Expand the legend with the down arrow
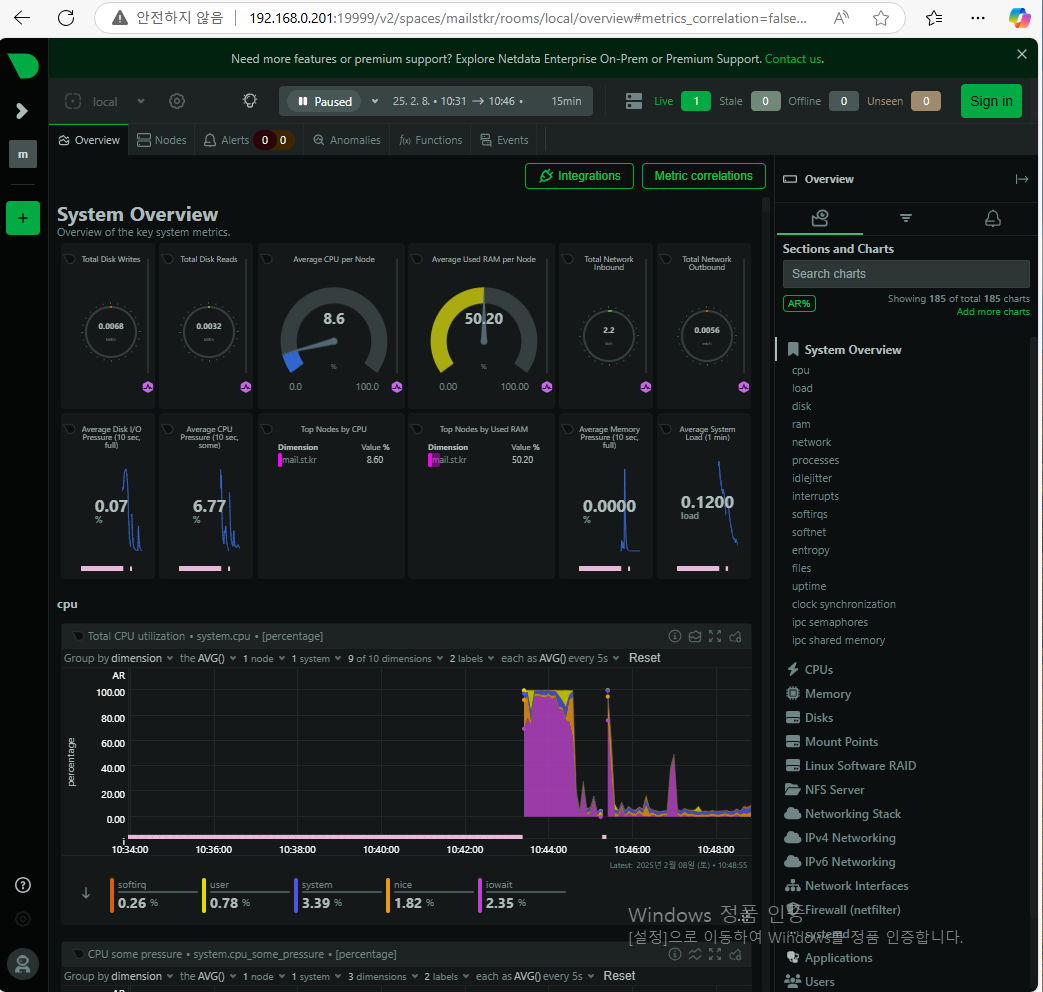The width and height of the screenshot is (1043, 992). click(x=86, y=893)
